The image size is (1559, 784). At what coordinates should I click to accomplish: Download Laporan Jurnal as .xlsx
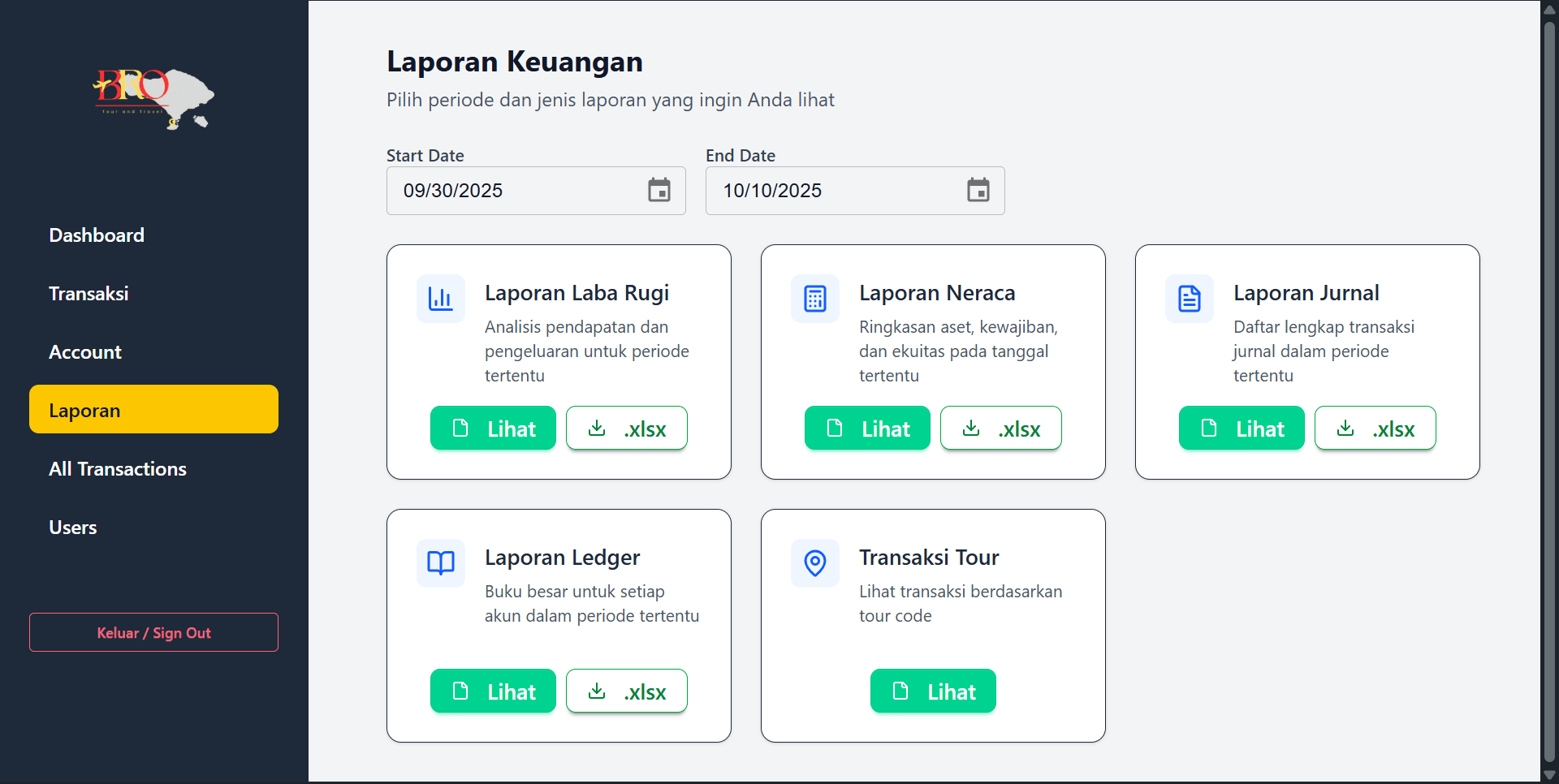click(1375, 428)
